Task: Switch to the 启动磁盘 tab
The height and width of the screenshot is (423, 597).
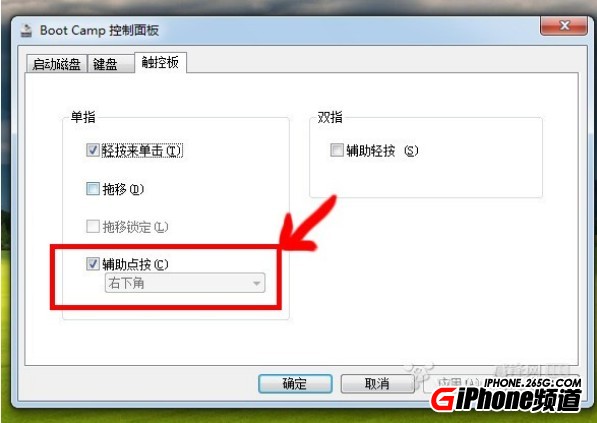Action: [56, 64]
